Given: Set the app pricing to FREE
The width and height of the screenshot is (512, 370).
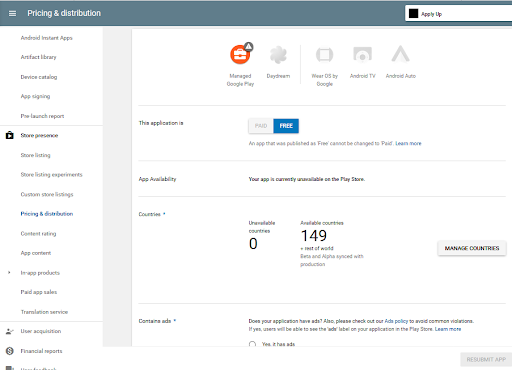Looking at the screenshot, I should click(x=286, y=126).
